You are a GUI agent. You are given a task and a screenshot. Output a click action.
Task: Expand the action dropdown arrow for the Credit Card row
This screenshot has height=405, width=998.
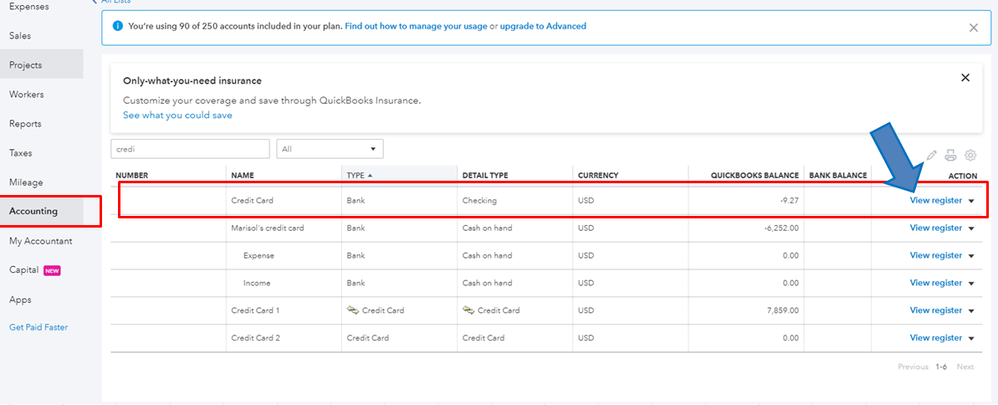[971, 201]
